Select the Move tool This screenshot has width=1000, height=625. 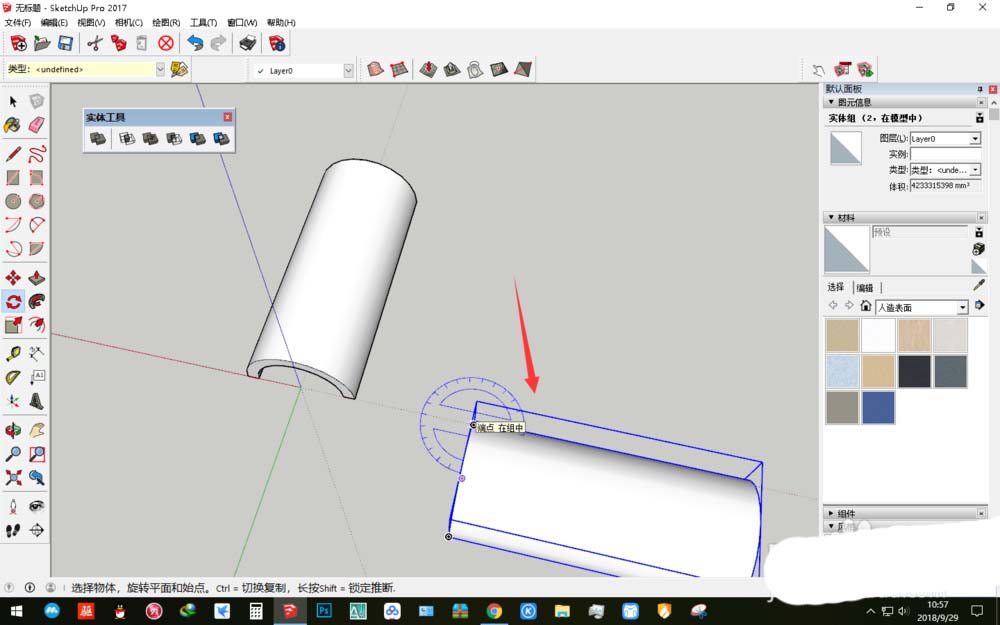[13, 277]
